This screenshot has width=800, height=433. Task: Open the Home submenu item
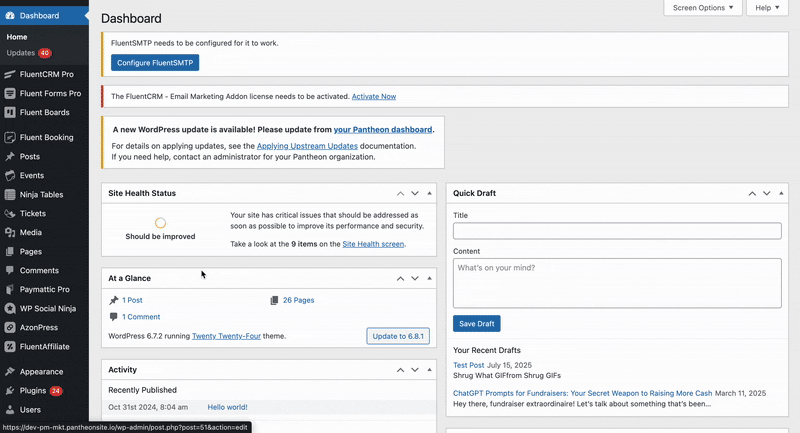17,37
